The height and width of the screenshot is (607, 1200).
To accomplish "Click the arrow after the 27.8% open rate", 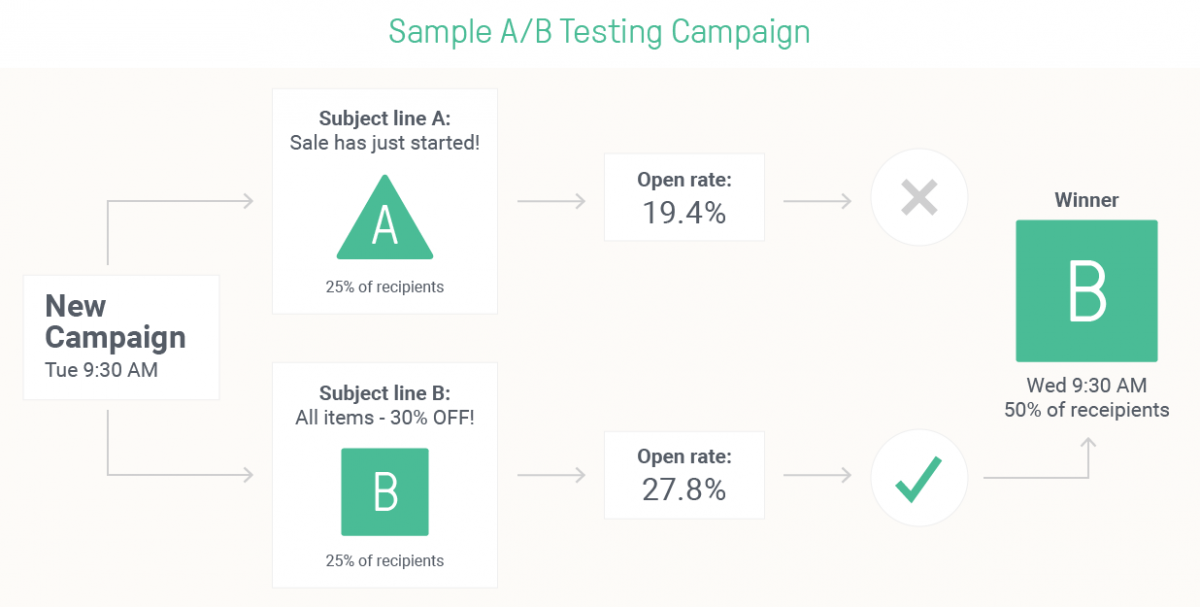I will pyautogui.click(x=817, y=478).
